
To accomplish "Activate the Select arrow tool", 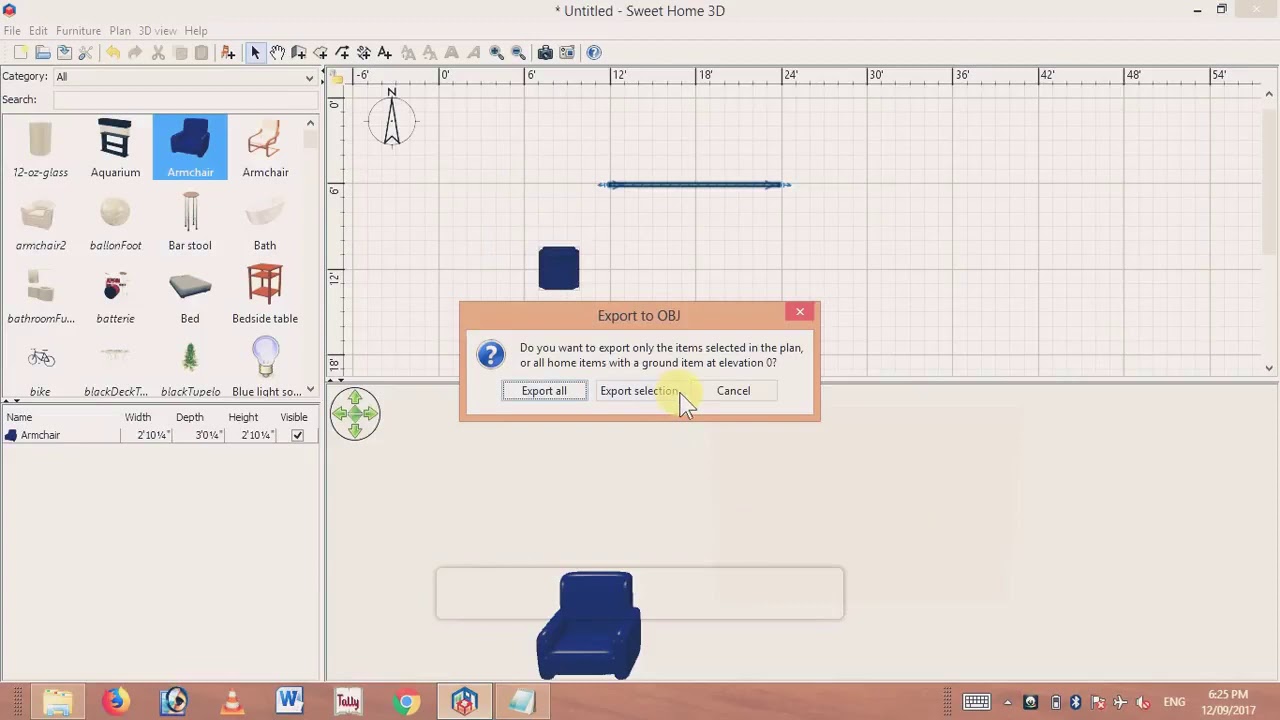I will pos(255,53).
